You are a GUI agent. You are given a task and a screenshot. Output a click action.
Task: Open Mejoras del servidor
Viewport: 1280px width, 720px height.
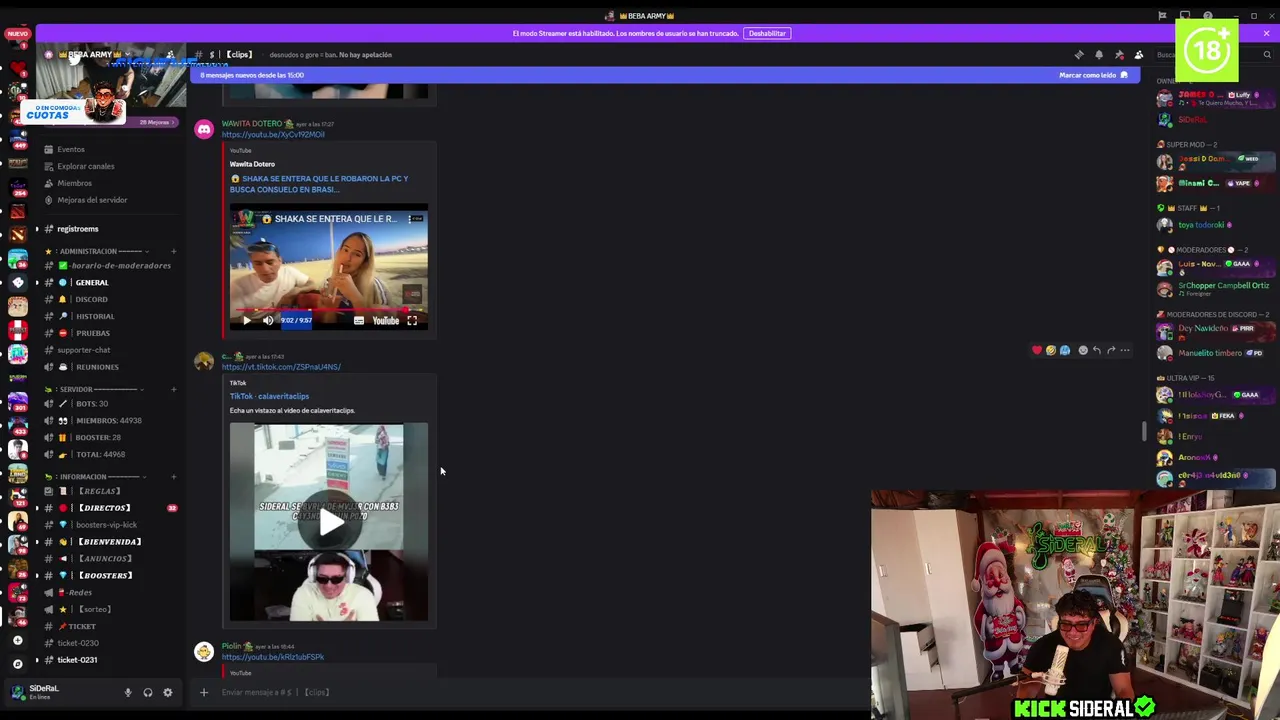[x=92, y=200]
